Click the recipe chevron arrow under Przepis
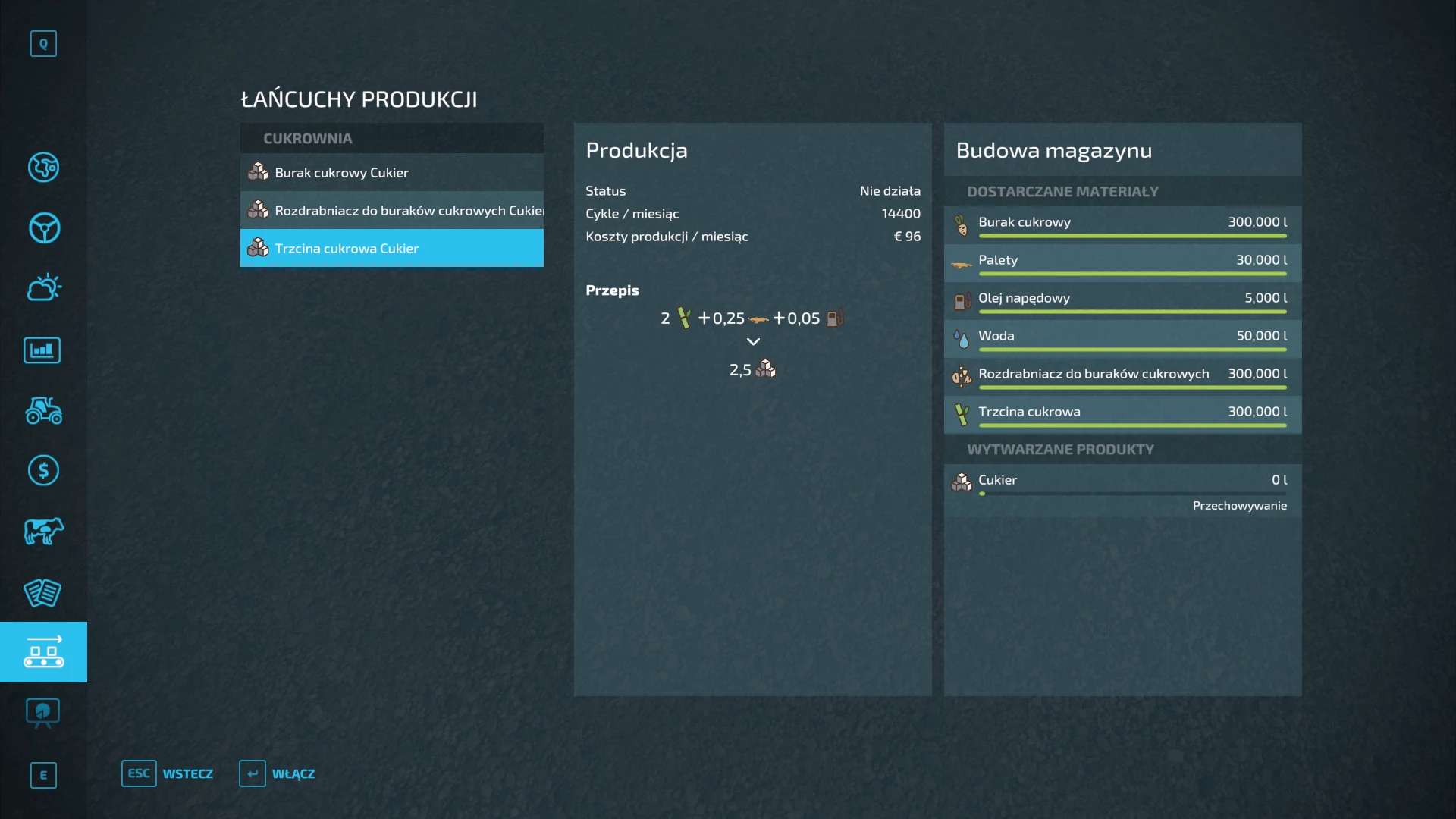 (x=753, y=342)
